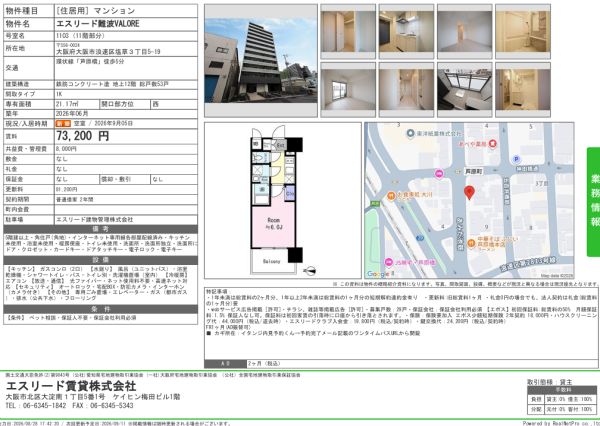Click the contract period 普通借家 2年間

(75, 199)
